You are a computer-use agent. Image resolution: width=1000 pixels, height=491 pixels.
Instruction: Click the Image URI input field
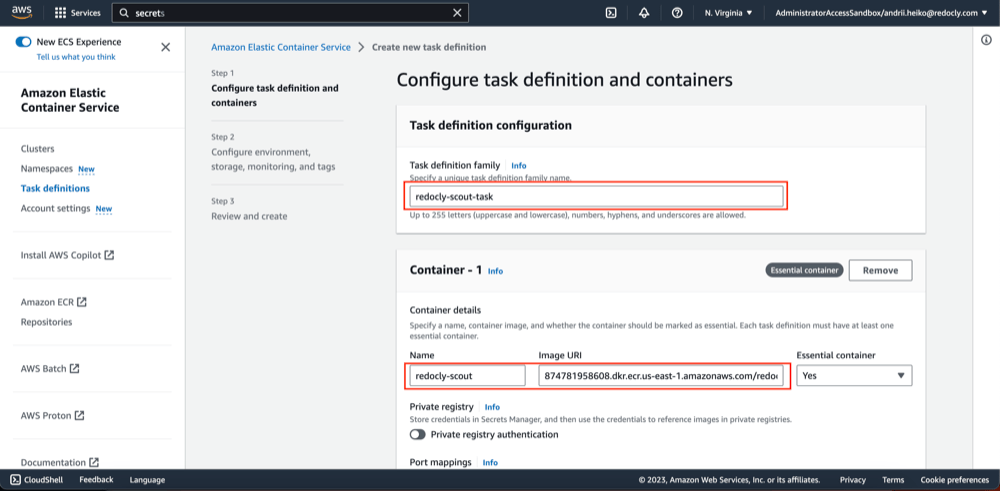[x=661, y=376]
